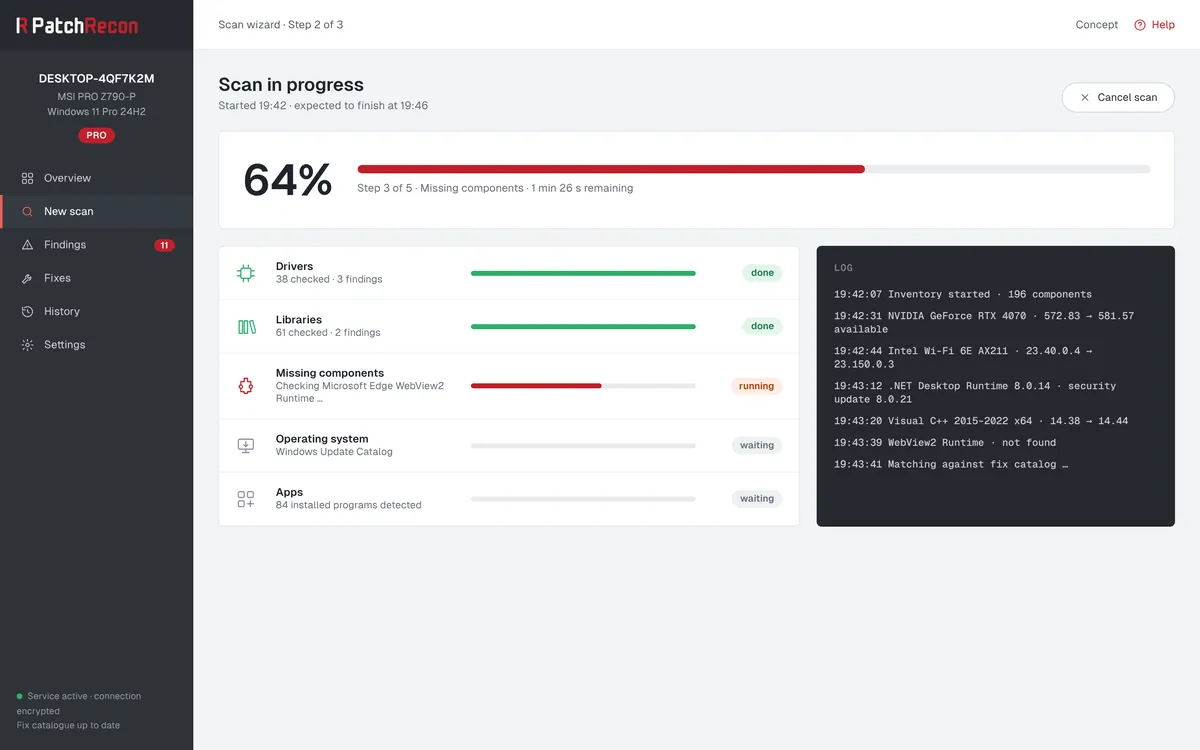Screen dimensions: 1200x750
Task: Click the Fixes wrench icon
Action: click(27, 278)
